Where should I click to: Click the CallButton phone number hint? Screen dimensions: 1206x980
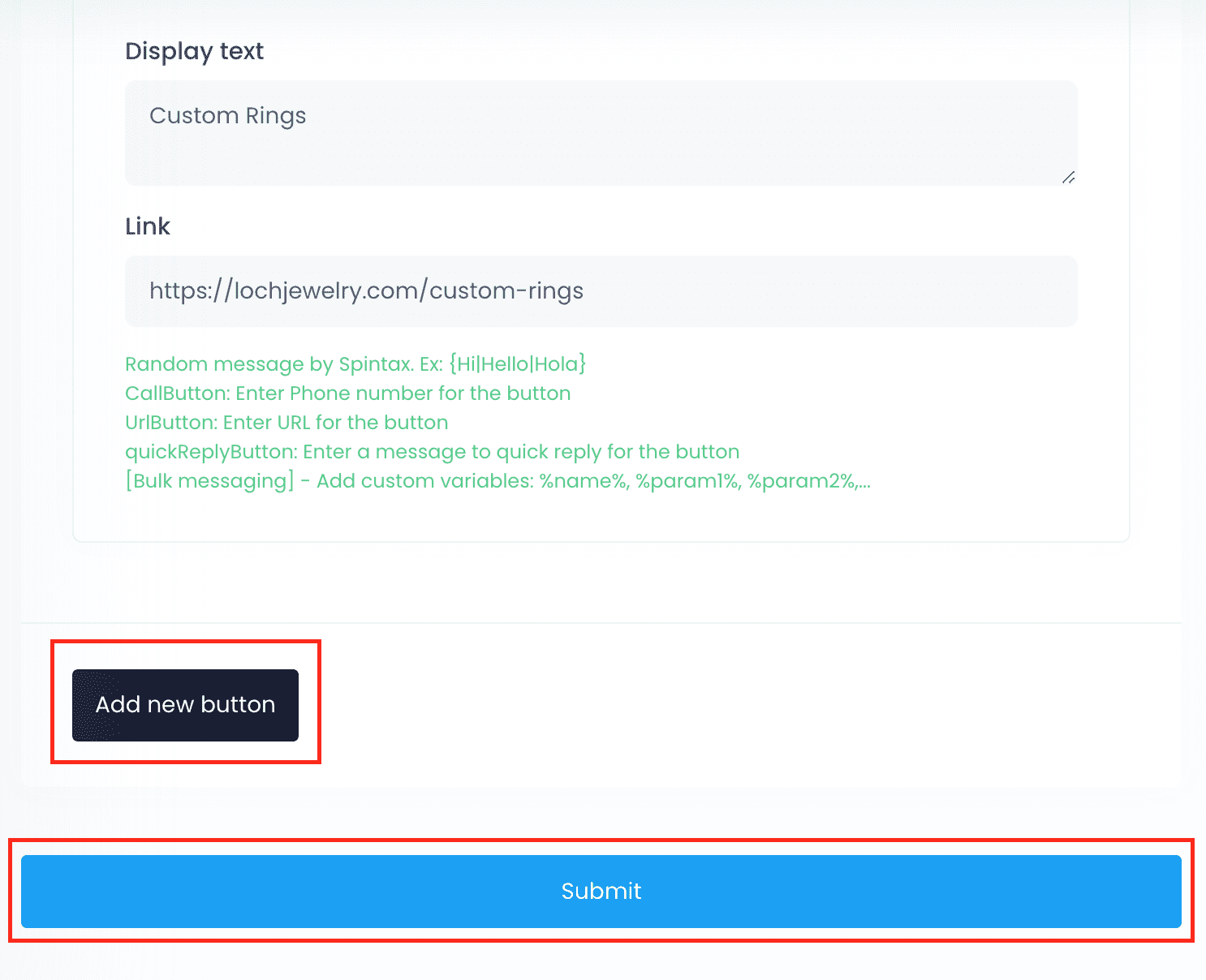(x=347, y=393)
